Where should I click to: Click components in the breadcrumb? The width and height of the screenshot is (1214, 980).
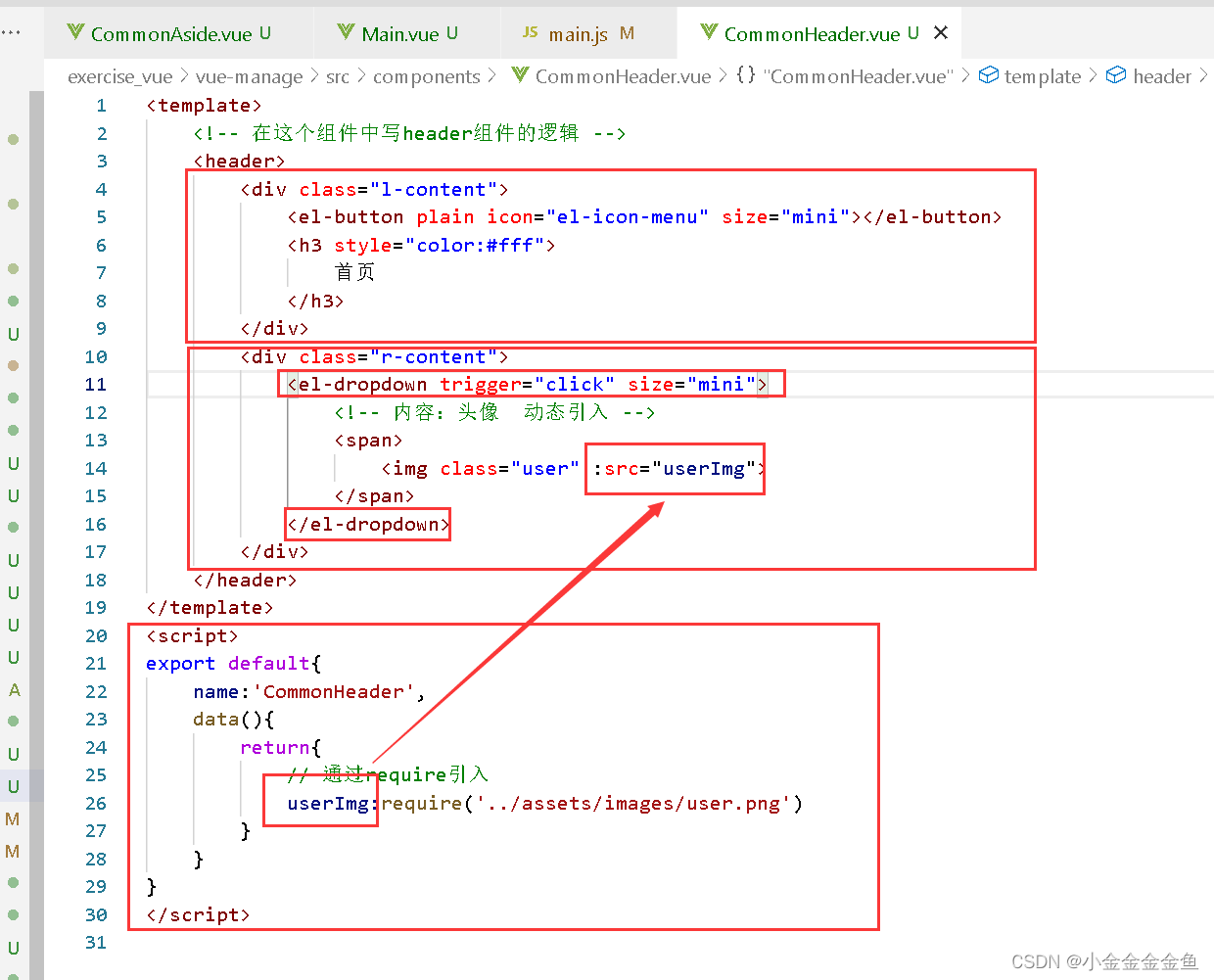tap(426, 76)
